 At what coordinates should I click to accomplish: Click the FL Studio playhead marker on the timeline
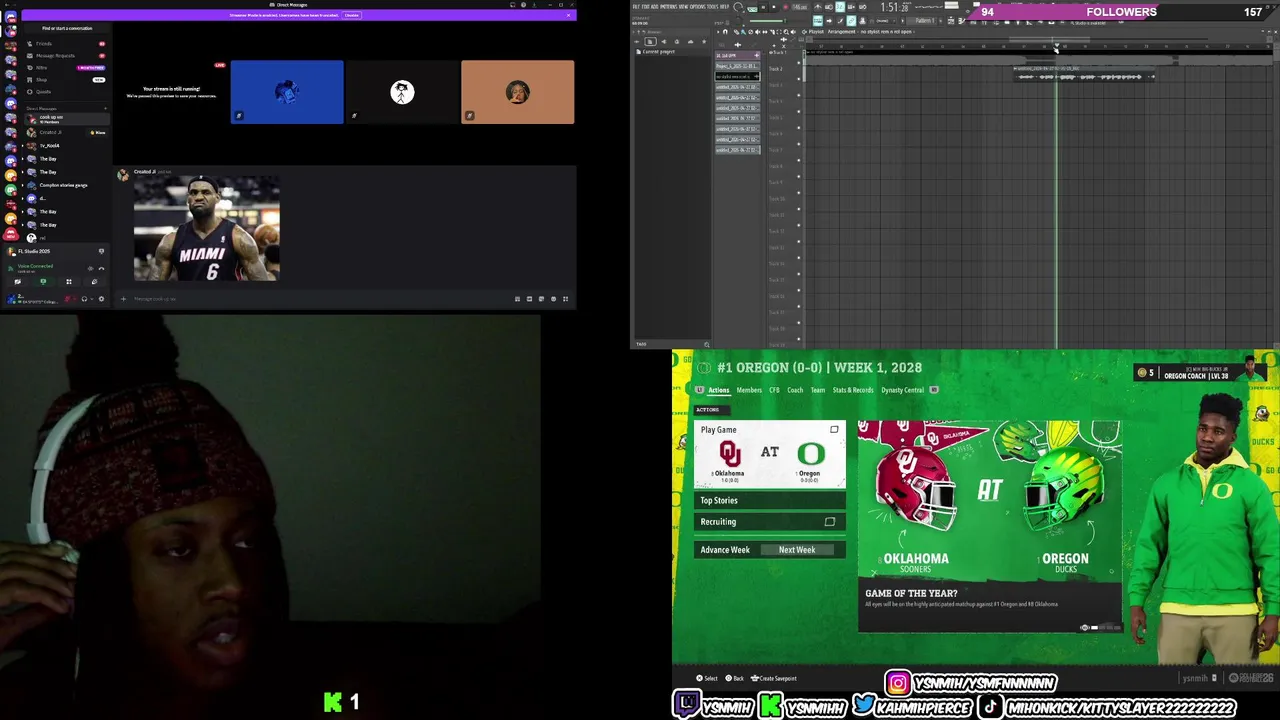point(1057,45)
